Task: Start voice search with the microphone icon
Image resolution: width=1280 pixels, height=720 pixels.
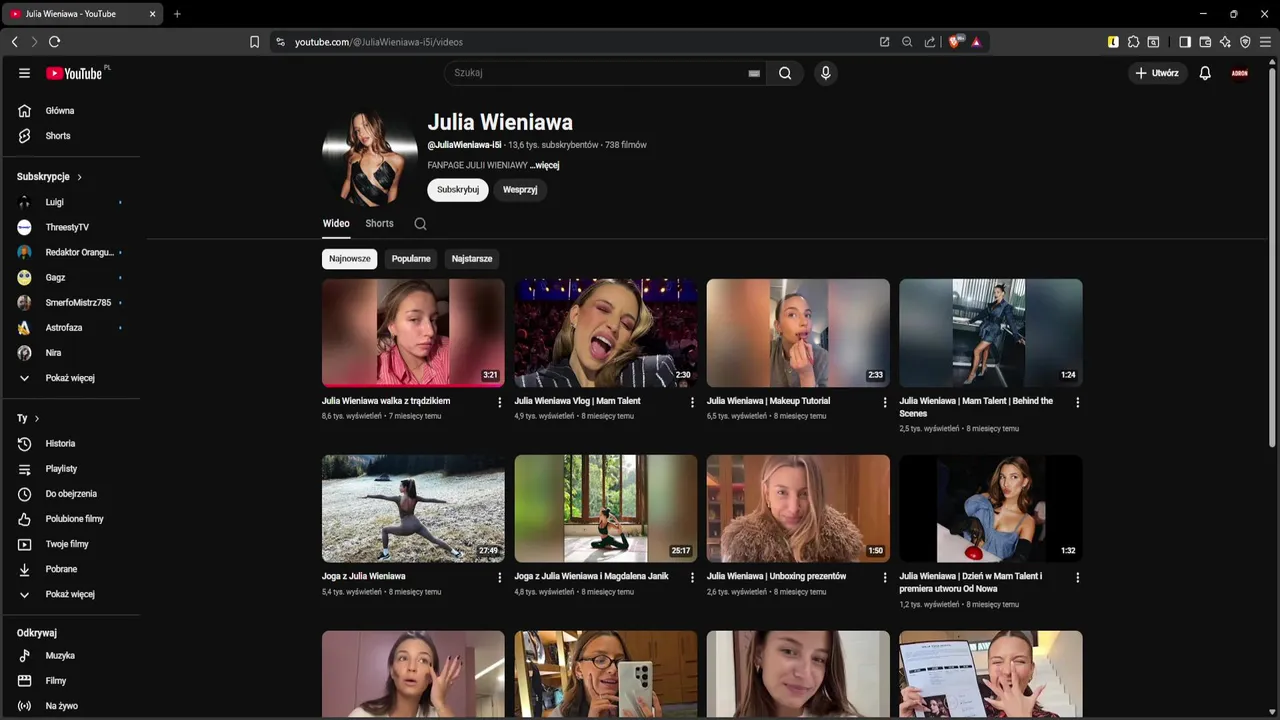Action: [825, 73]
